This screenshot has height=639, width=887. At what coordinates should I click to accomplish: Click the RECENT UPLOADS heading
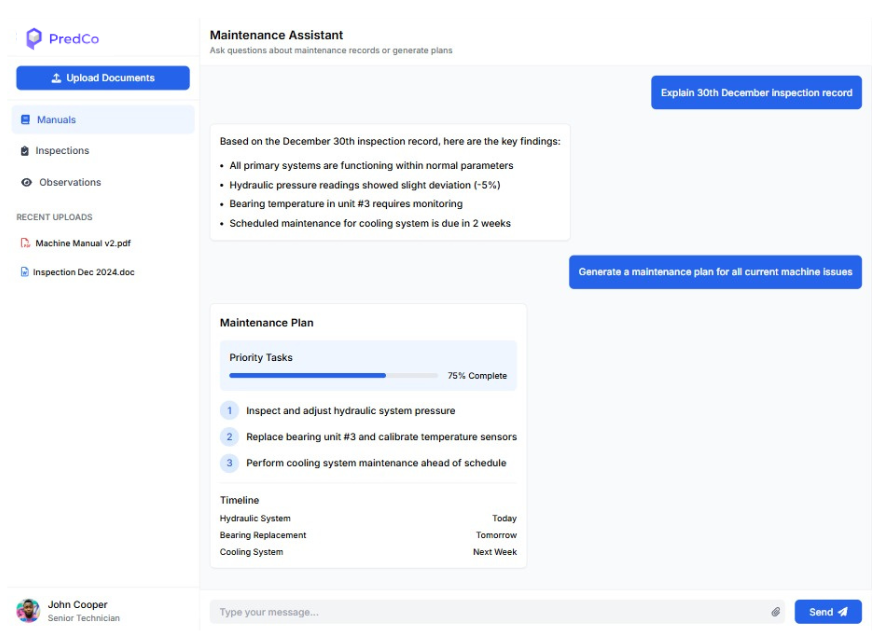click(54, 217)
